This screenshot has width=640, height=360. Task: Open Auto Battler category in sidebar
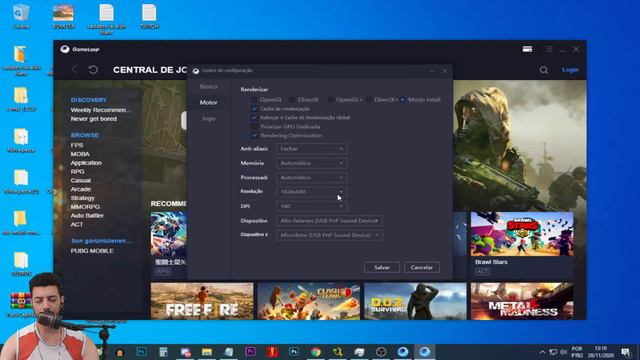tap(87, 216)
